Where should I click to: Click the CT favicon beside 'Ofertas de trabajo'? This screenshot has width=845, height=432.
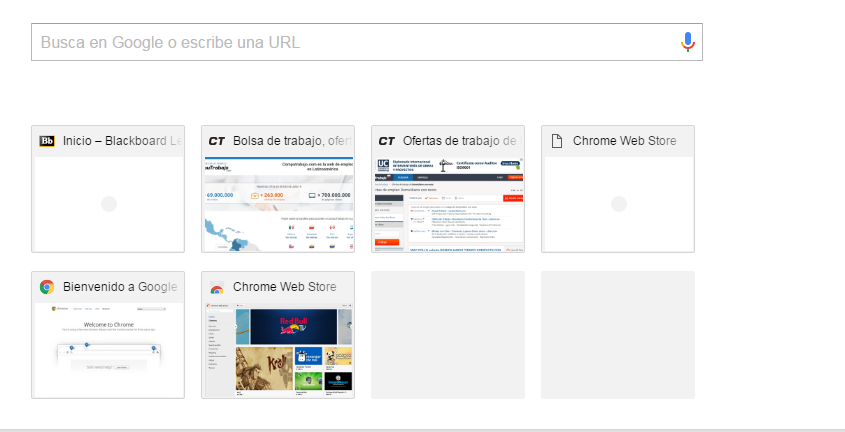(x=386, y=141)
